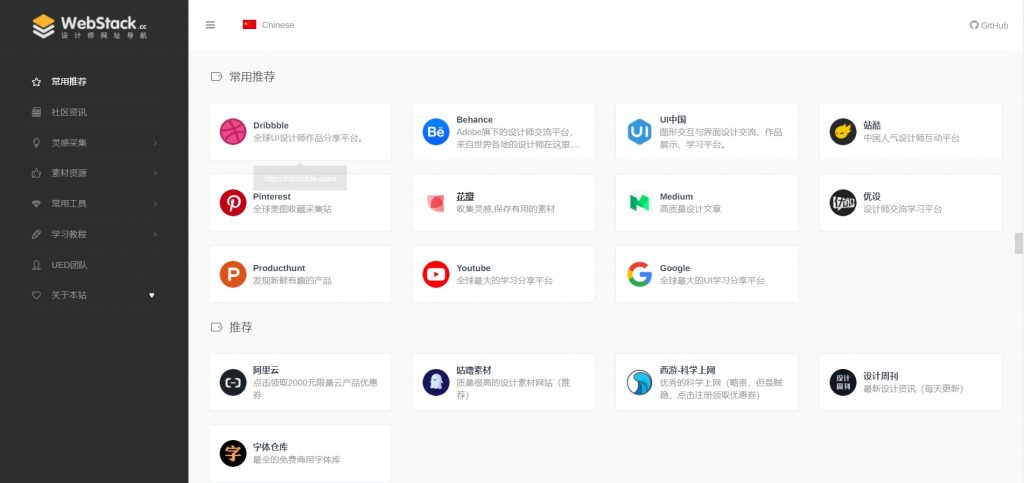This screenshot has height=483, width=1024.
Task: Expand the 素材资源 chevron arrow
Action: [155, 173]
